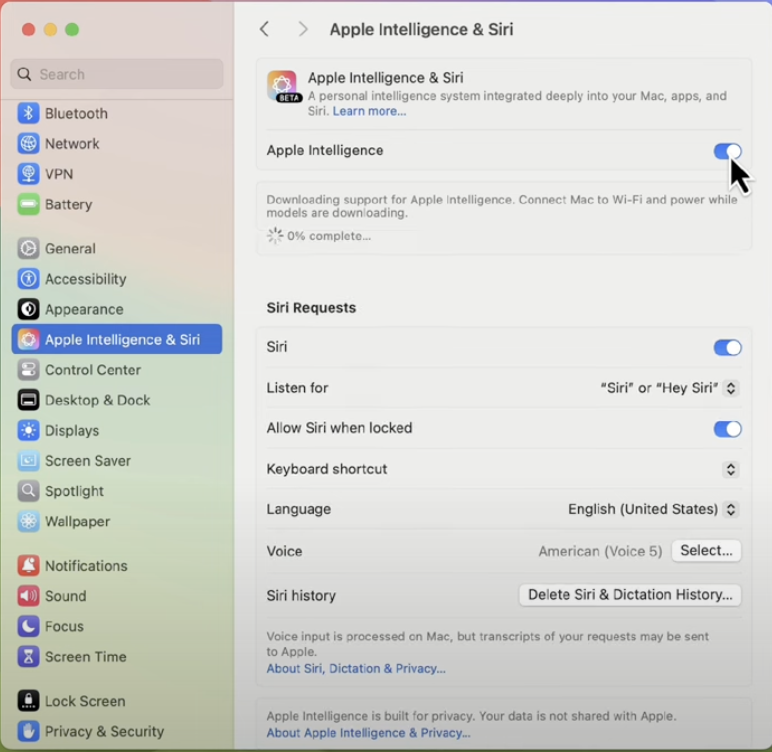Click the Lock Screen icon
The height and width of the screenshot is (752, 772).
pyautogui.click(x=28, y=701)
